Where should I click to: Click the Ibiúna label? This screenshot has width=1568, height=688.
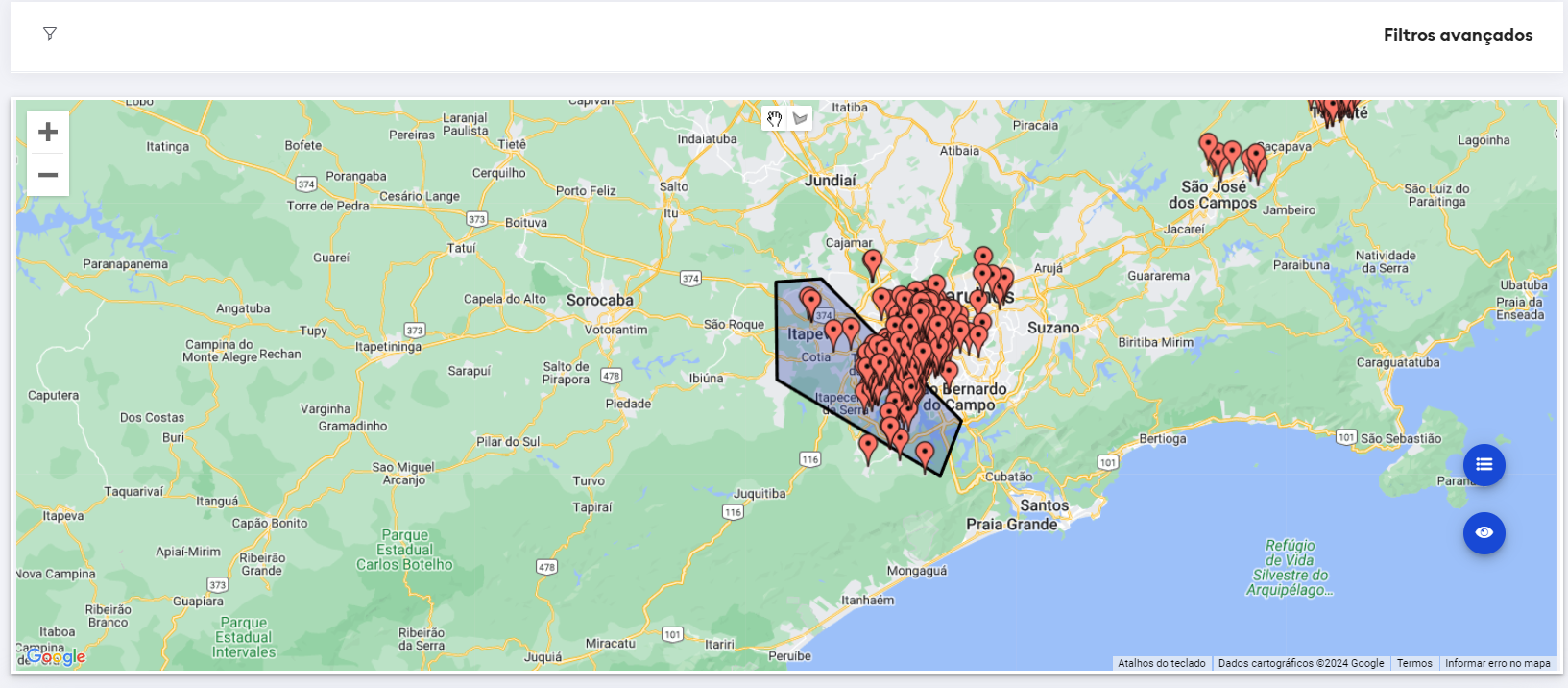point(706,379)
